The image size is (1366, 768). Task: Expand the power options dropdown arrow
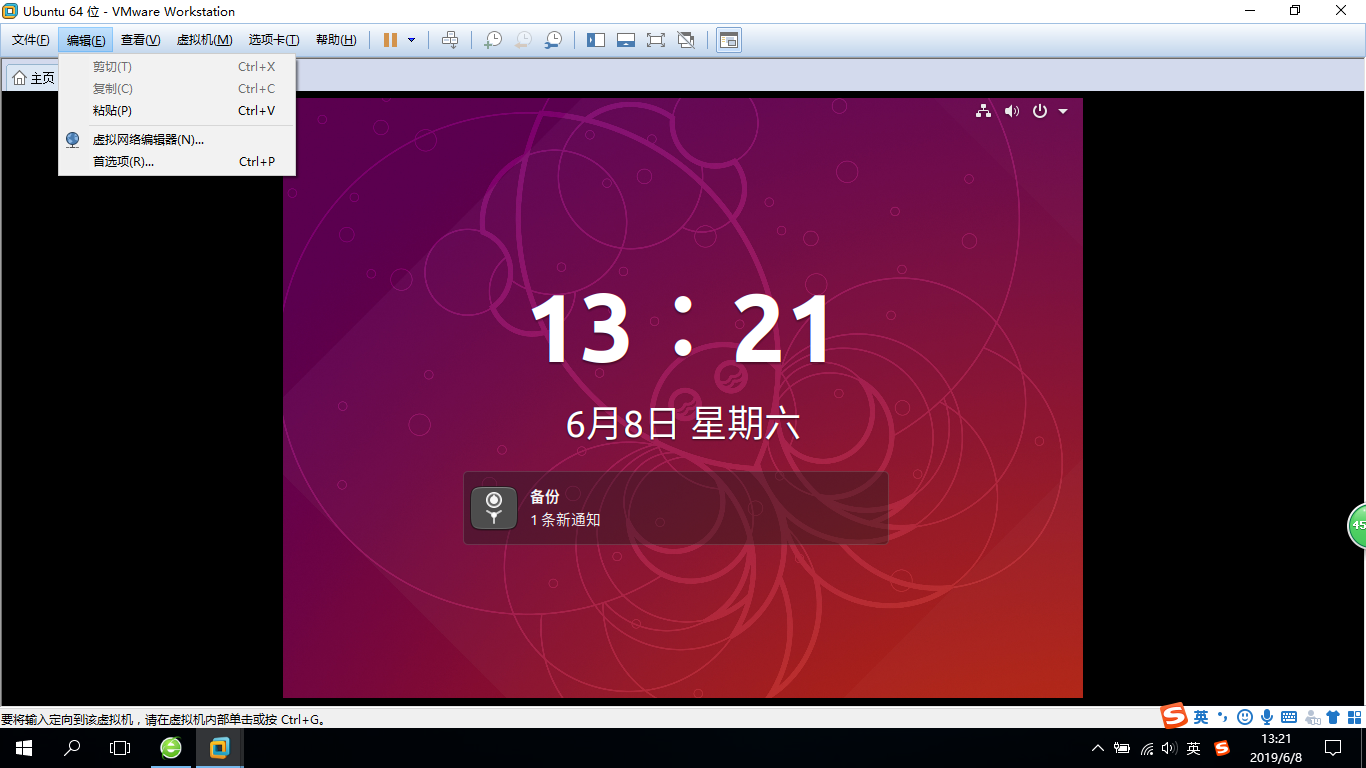pos(411,40)
